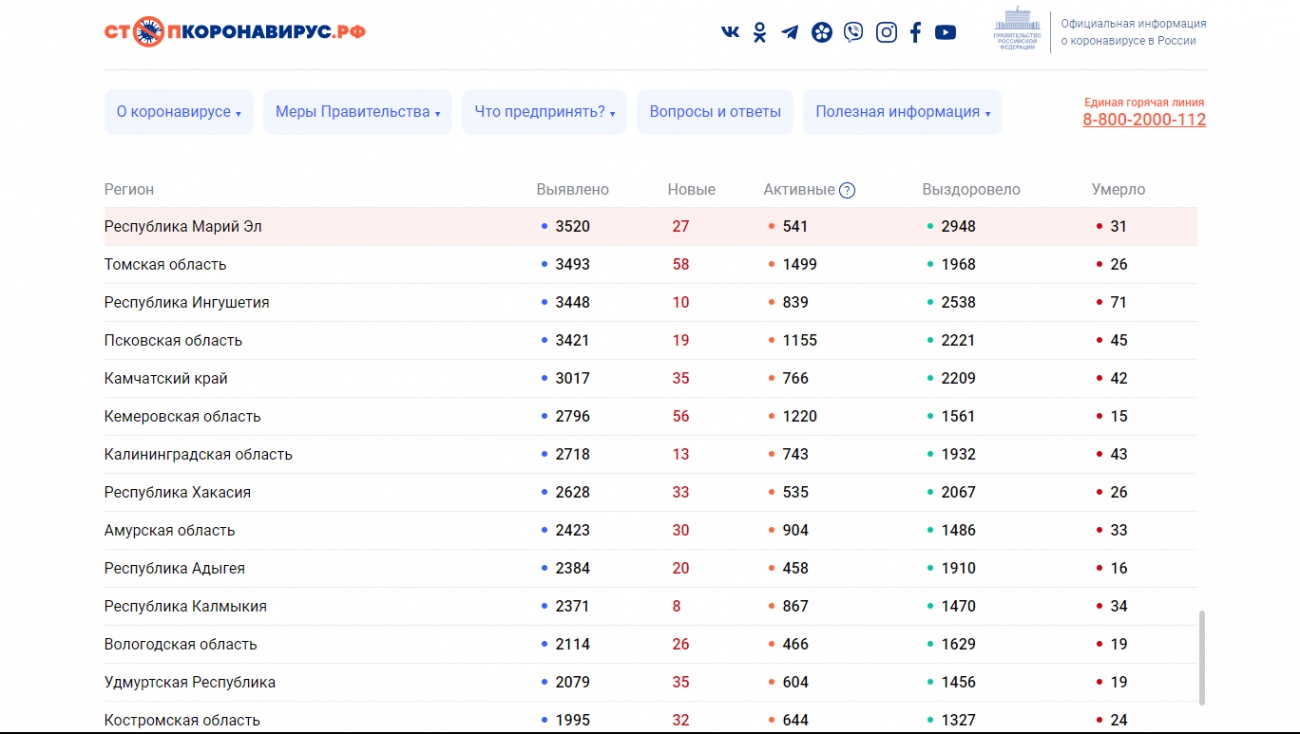Open the Telegram channel icon
Screen dimensions: 1300x734
[790, 32]
